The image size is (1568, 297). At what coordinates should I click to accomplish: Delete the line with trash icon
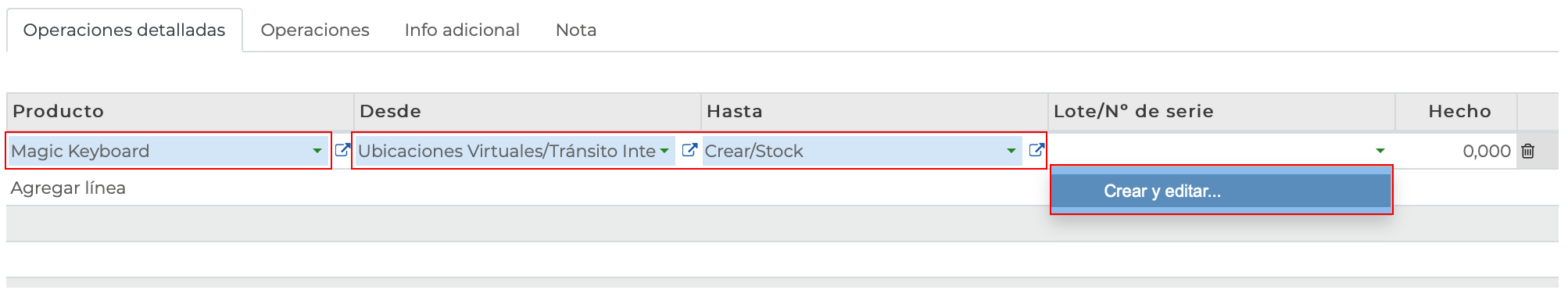(x=1527, y=151)
